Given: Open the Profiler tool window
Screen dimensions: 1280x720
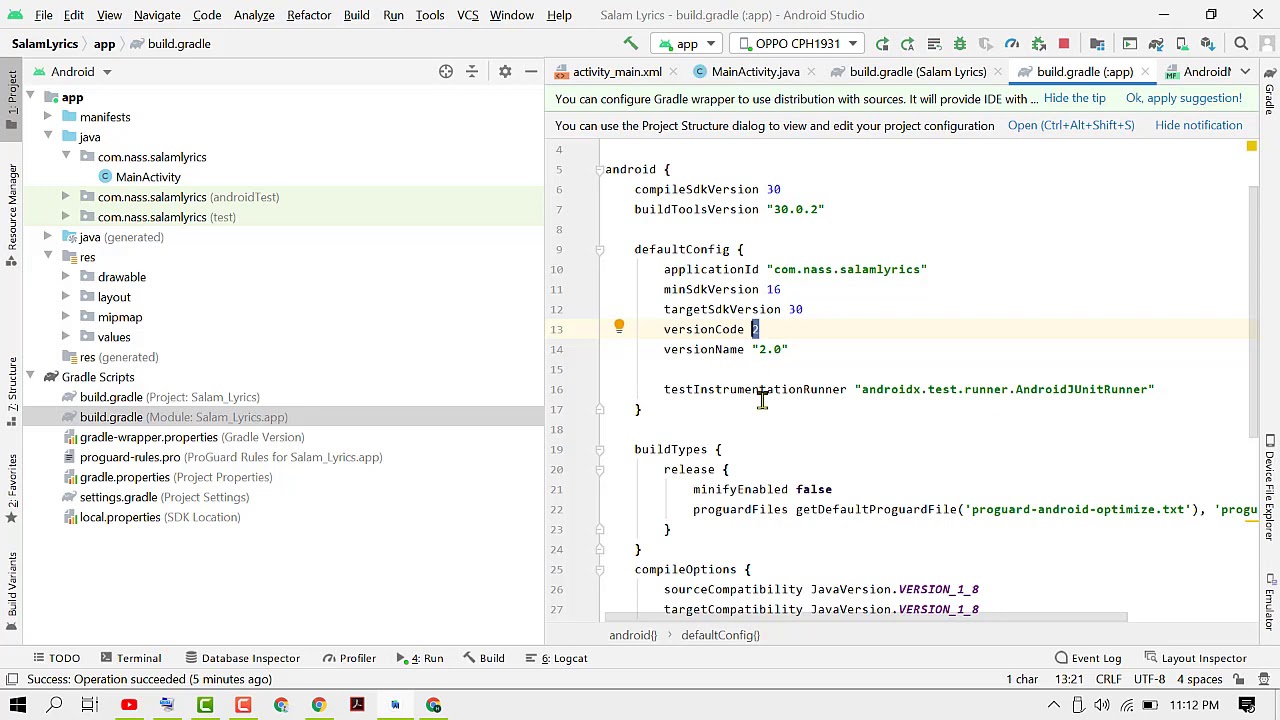Looking at the screenshot, I should pyautogui.click(x=348, y=658).
